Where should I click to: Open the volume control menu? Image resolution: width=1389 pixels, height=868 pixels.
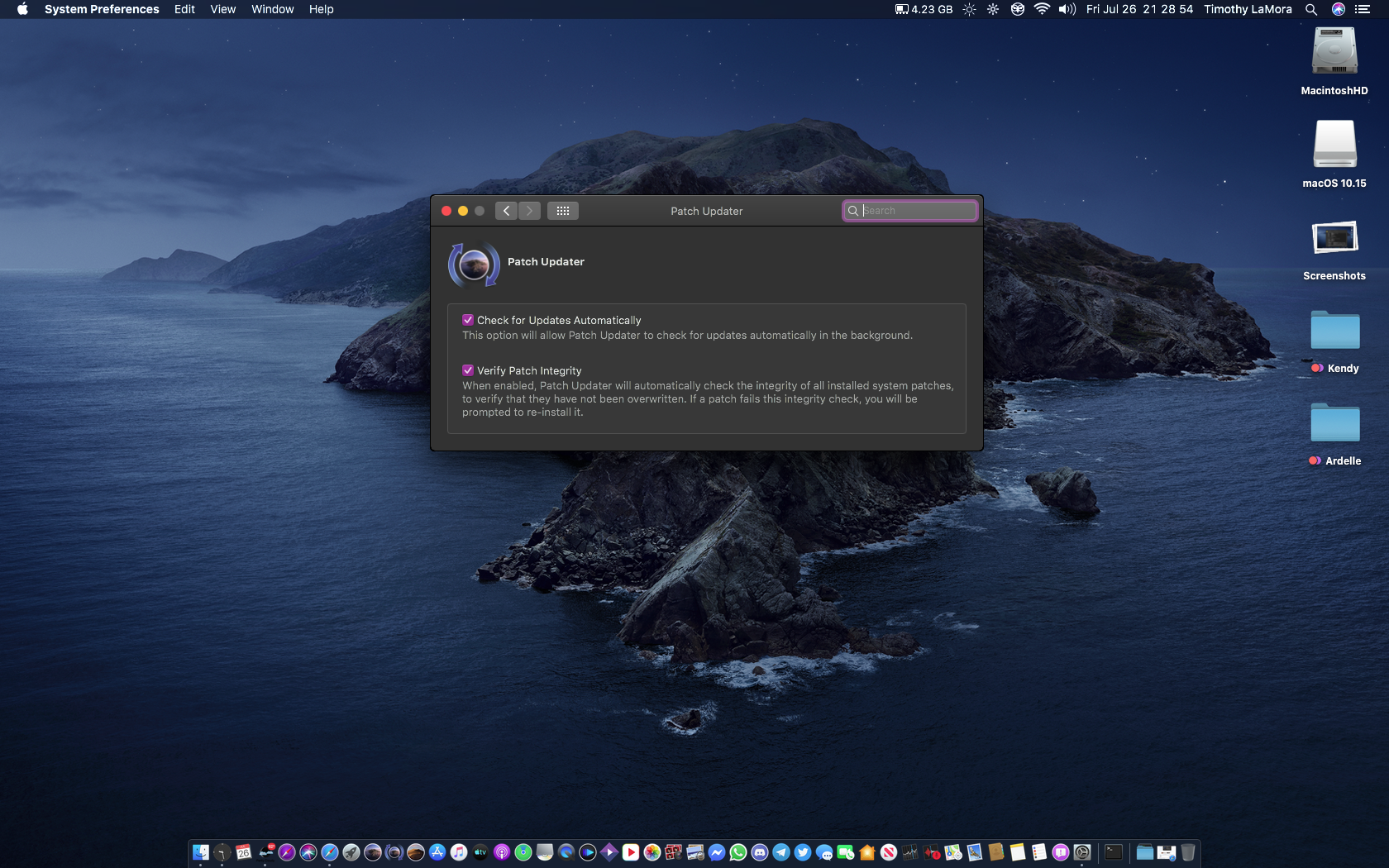[1067, 9]
